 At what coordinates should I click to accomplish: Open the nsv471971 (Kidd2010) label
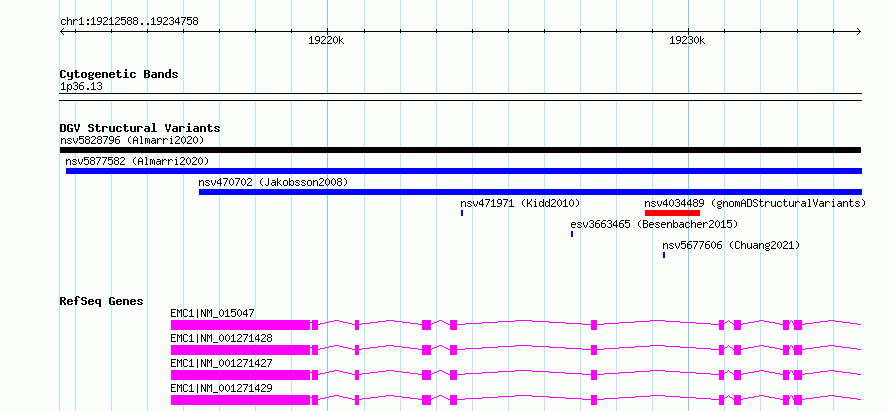(x=520, y=203)
